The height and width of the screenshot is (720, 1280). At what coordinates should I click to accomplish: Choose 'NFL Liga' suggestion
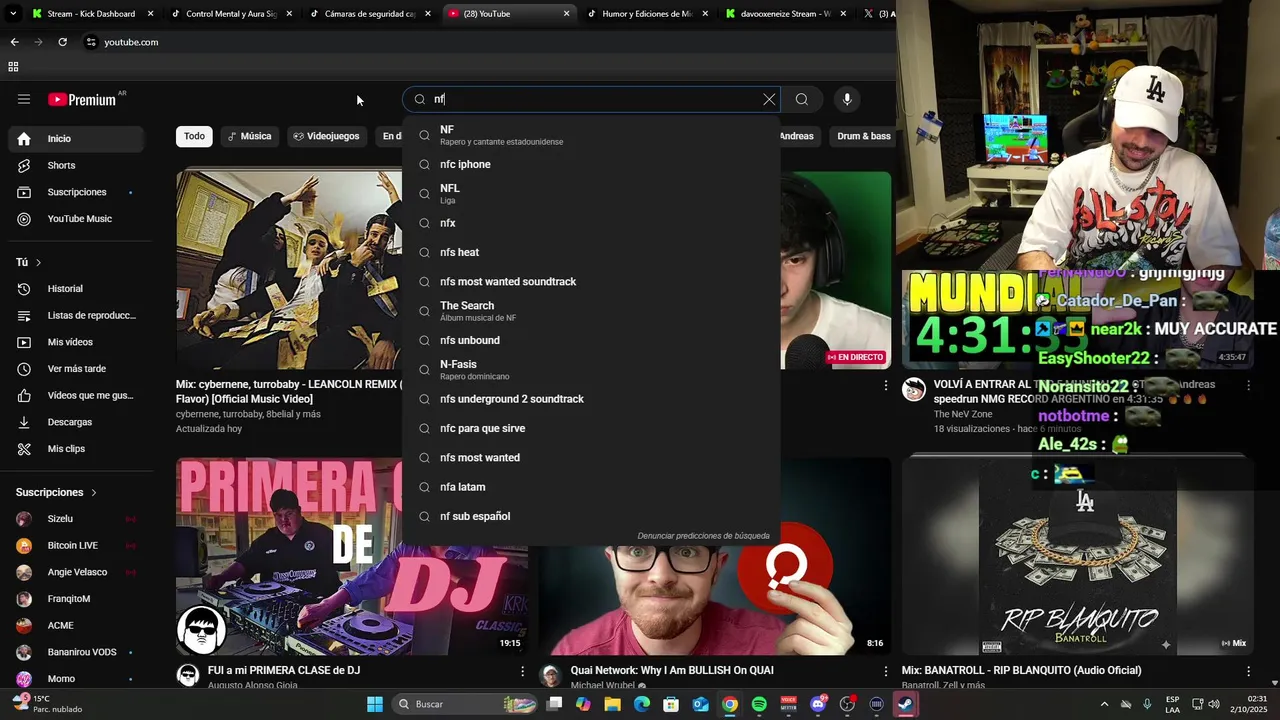[x=591, y=194]
